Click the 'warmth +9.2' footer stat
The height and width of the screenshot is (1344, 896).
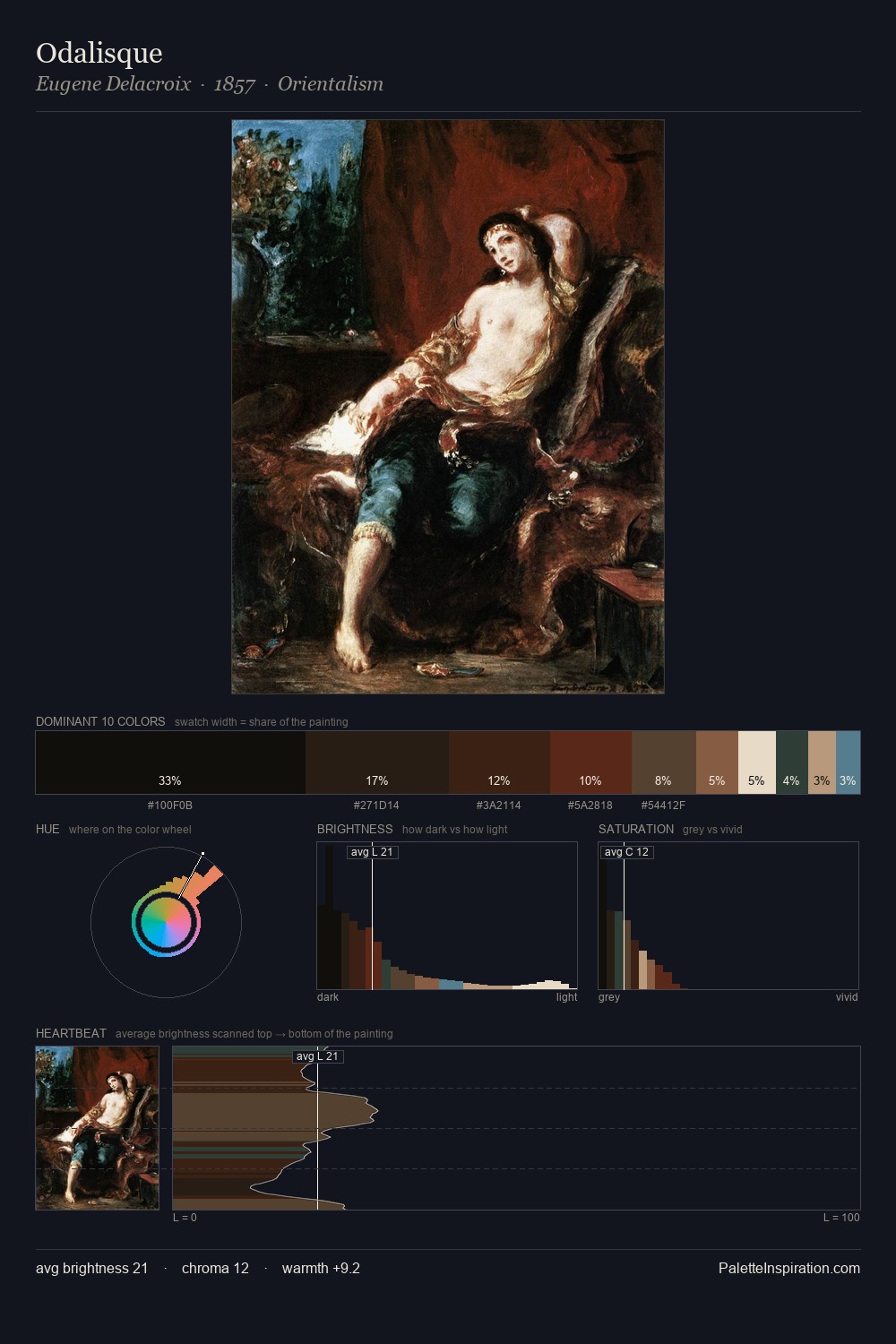coord(321,1268)
